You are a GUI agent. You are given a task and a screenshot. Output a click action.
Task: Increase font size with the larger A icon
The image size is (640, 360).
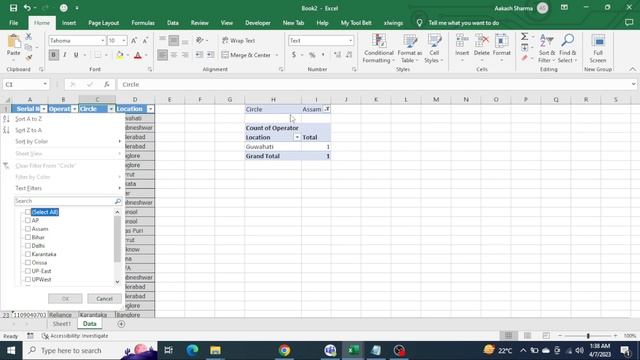134,40
